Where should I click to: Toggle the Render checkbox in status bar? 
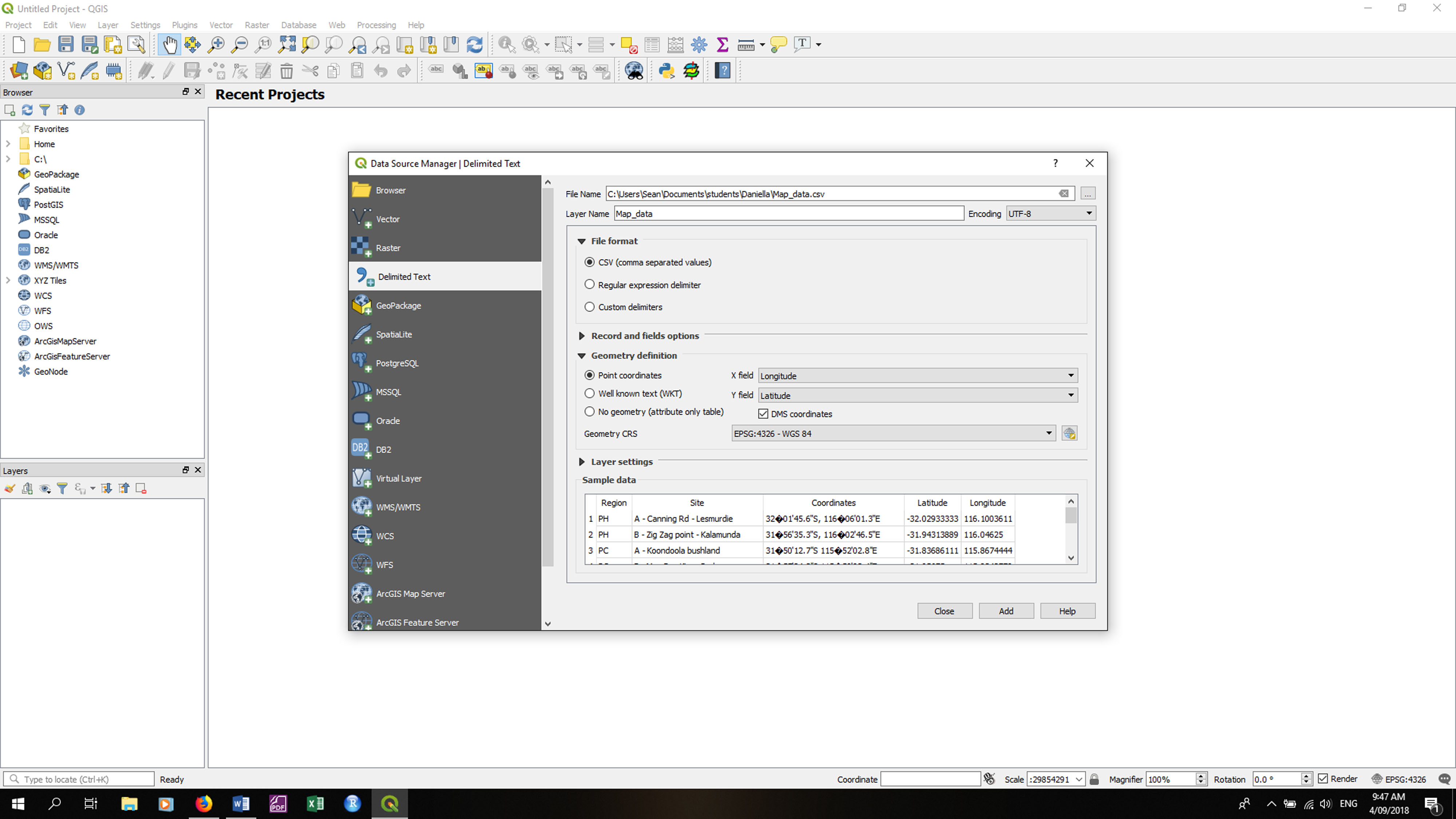point(1323,779)
